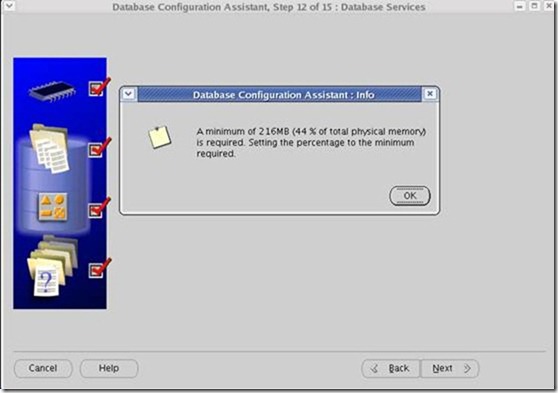The width and height of the screenshot is (558, 393).
Task: Open the Info dialog window menu arrow
Action: [128, 94]
